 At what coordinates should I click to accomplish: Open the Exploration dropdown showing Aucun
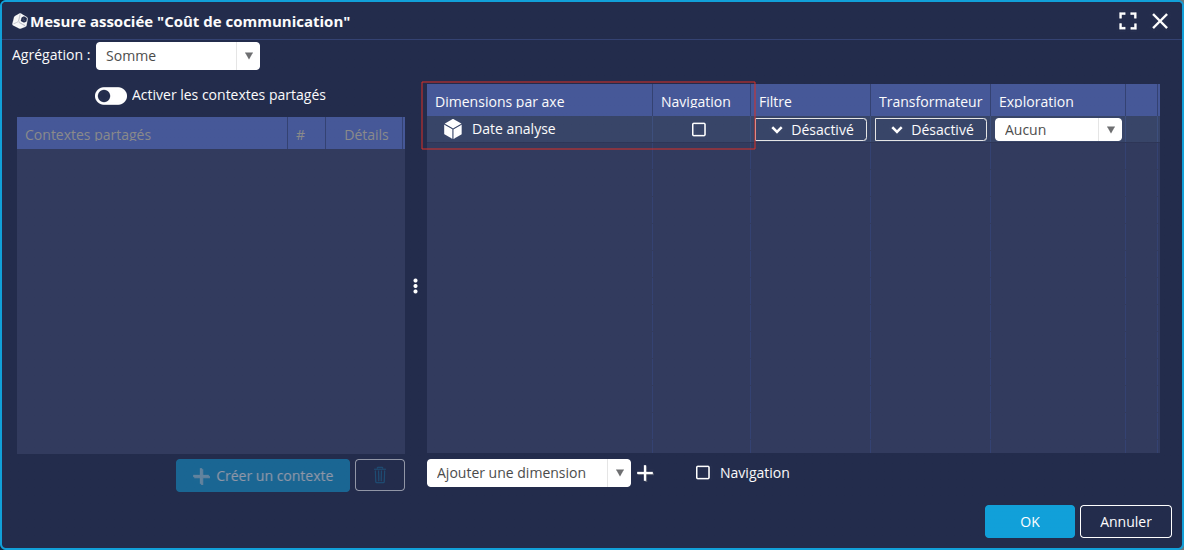[x=1057, y=130]
